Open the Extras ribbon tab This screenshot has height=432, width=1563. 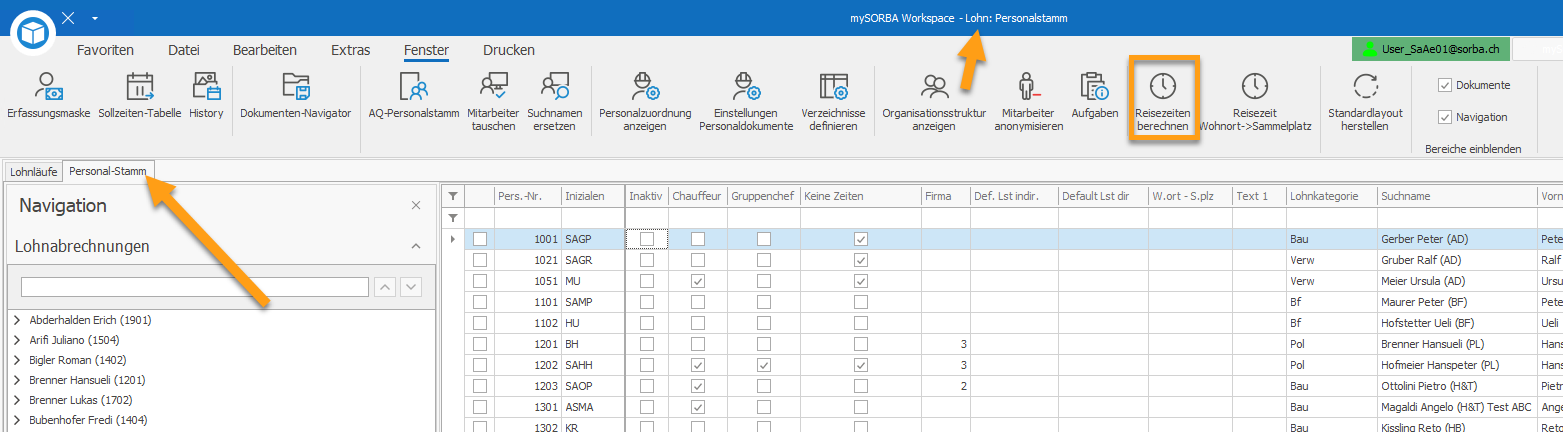(350, 50)
